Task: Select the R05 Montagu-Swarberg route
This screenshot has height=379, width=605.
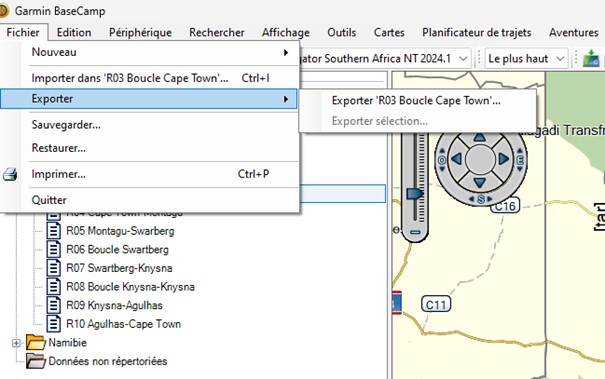Action: pyautogui.click(x=120, y=231)
